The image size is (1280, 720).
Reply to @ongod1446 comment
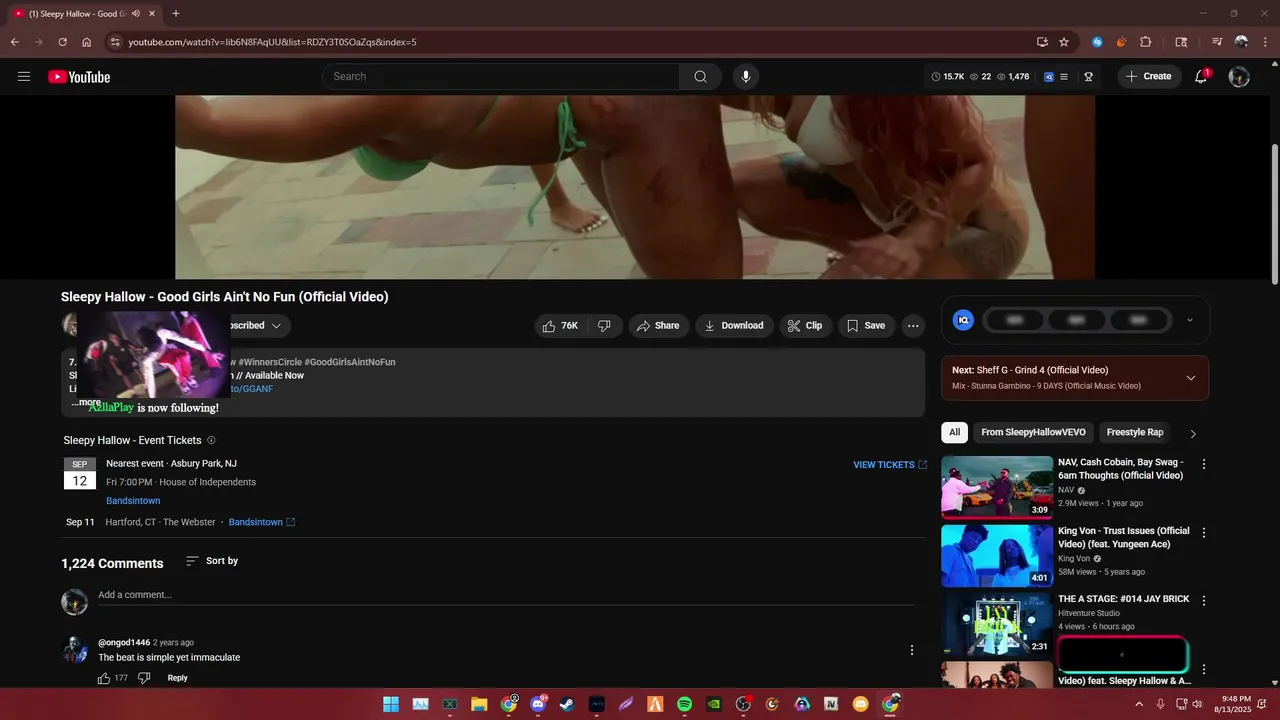tap(177, 678)
